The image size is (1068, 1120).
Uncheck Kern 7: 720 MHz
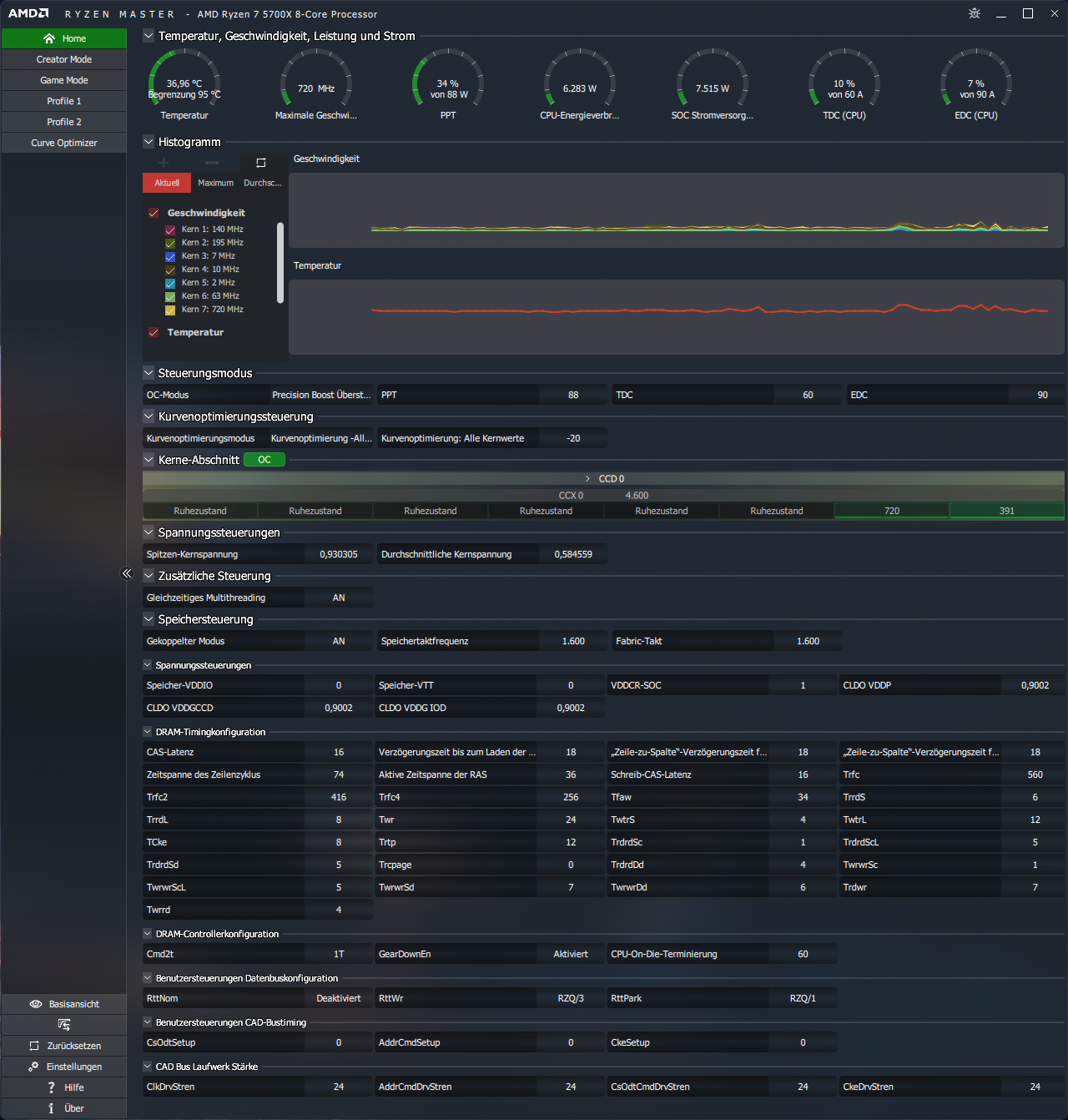(x=170, y=310)
